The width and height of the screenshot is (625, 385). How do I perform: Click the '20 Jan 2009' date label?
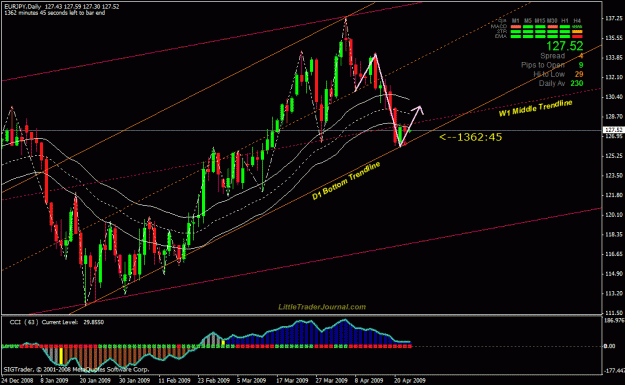click(95, 381)
